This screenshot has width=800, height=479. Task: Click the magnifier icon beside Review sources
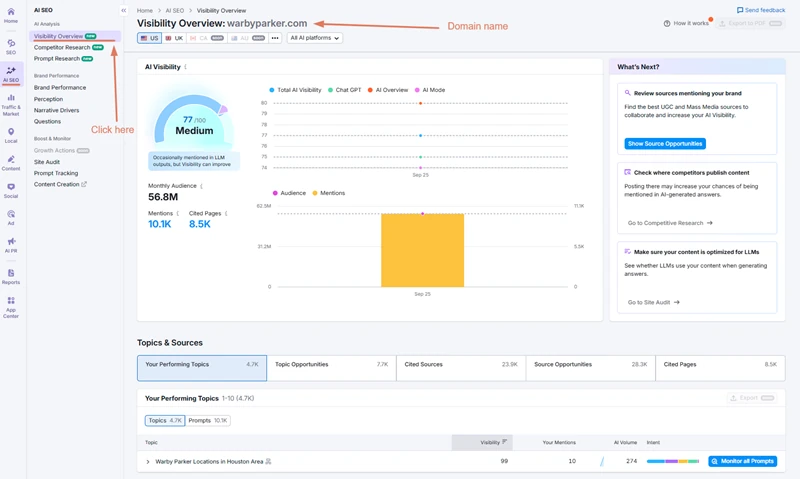click(628, 93)
